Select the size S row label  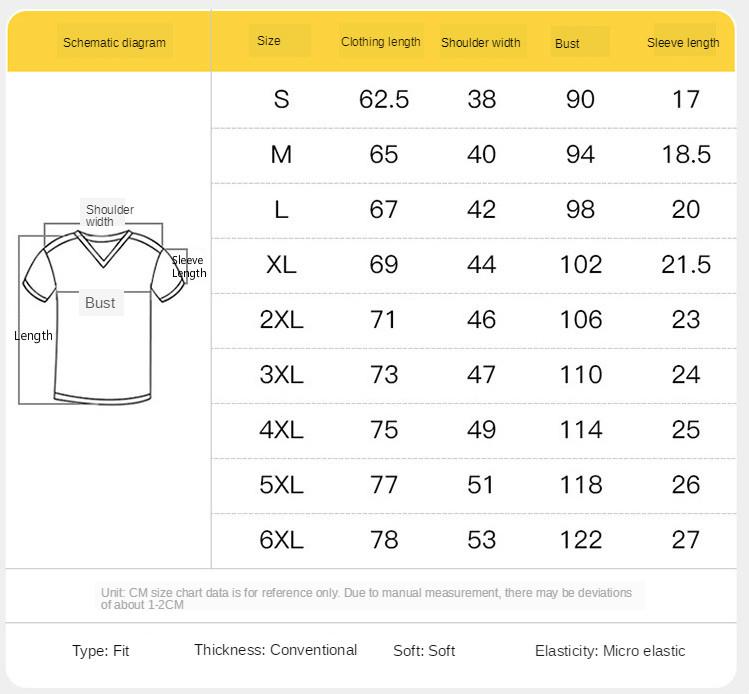tap(281, 99)
